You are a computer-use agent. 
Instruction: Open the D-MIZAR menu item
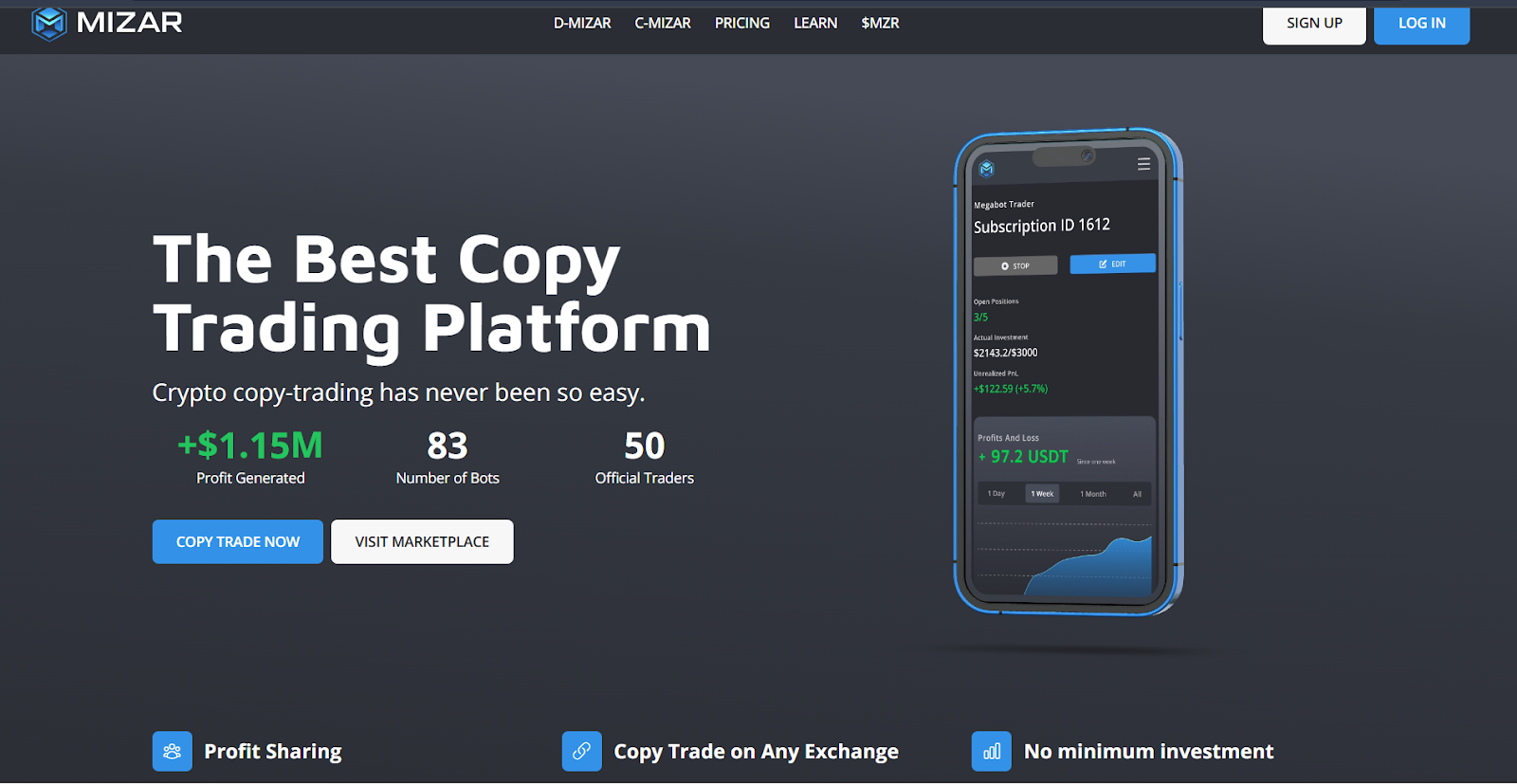(x=582, y=23)
